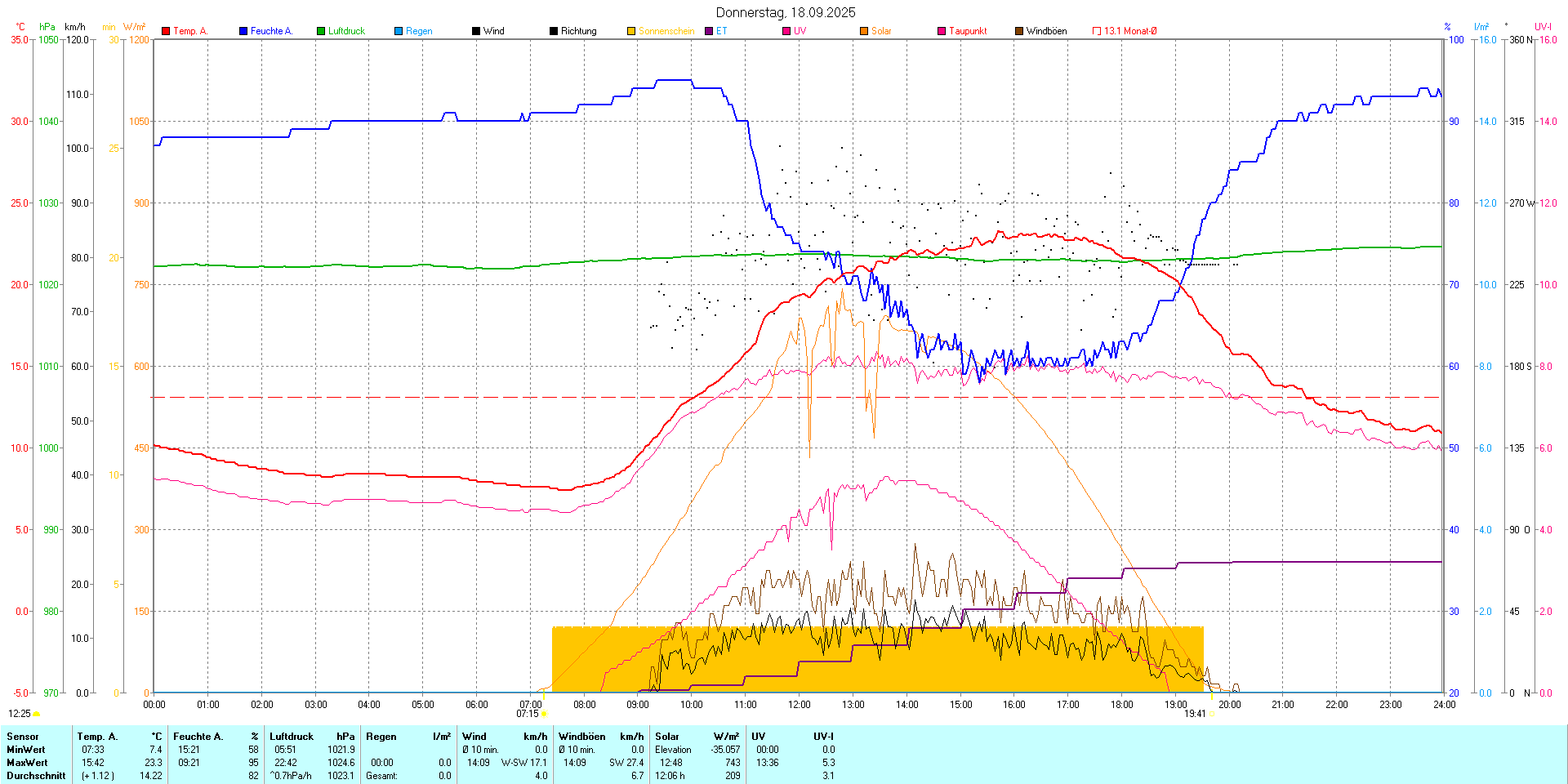Image resolution: width=1568 pixels, height=784 pixels.
Task: Click the 19:41 sunset time label
Action: 1195,714
